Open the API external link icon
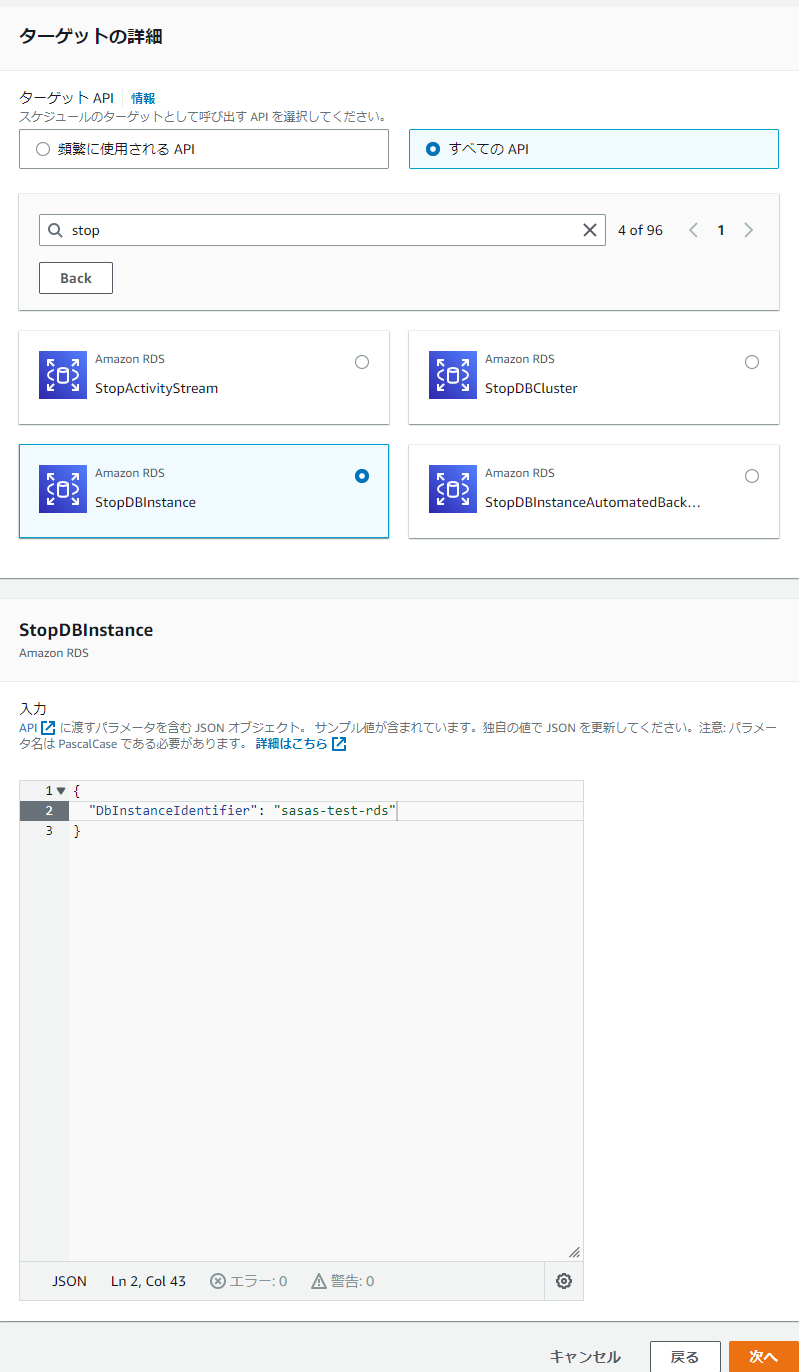Viewport: 799px width, 1372px height. 48,727
